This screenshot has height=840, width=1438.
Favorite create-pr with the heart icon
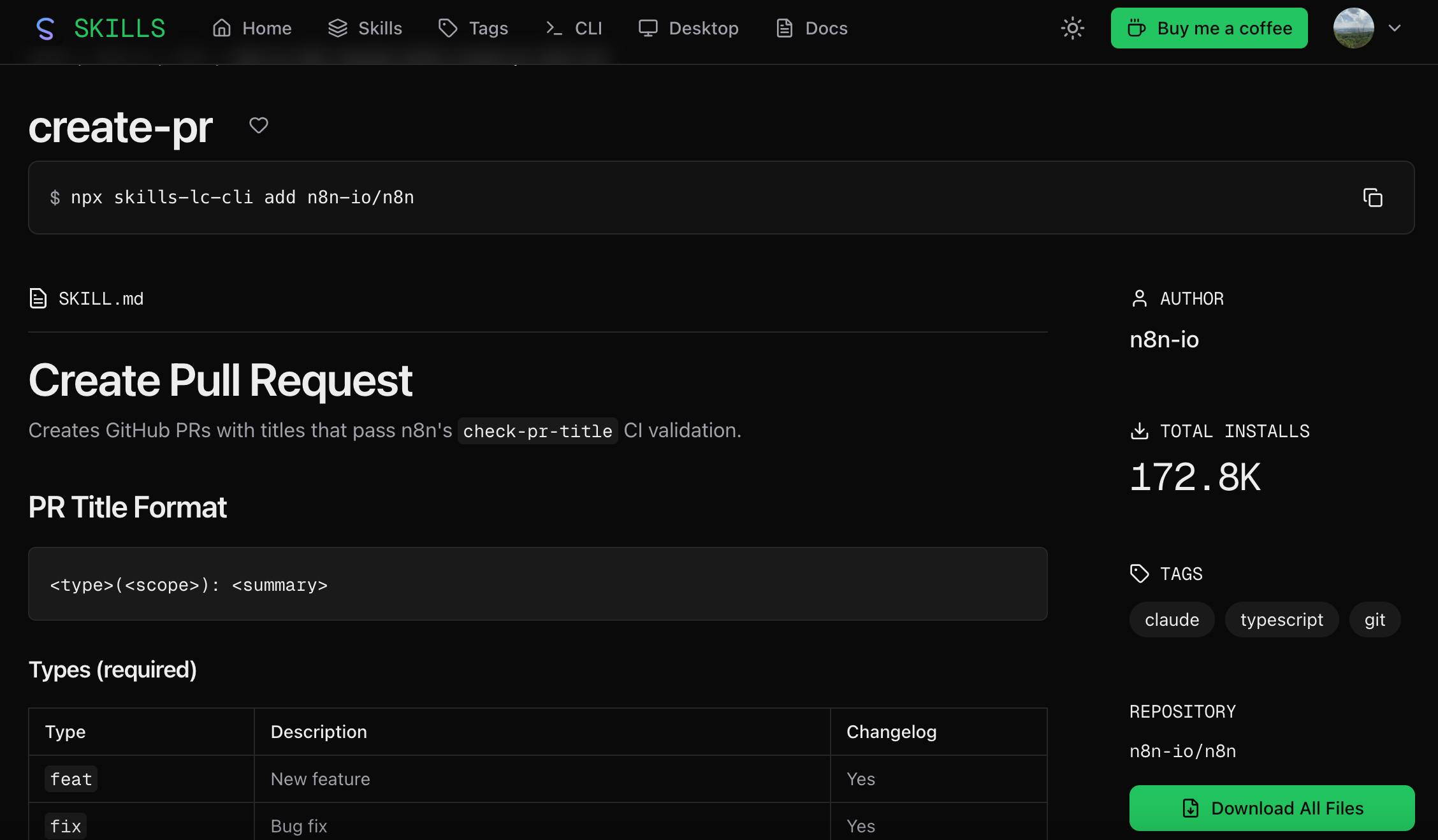tap(259, 126)
